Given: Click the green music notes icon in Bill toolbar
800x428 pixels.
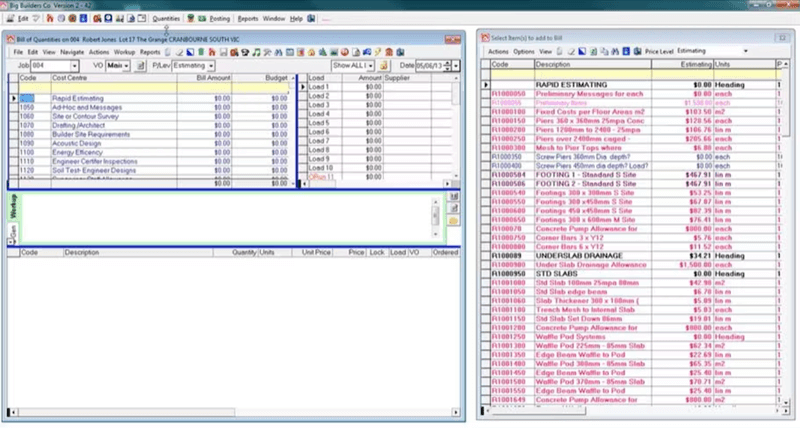Looking at the screenshot, I should [256, 52].
